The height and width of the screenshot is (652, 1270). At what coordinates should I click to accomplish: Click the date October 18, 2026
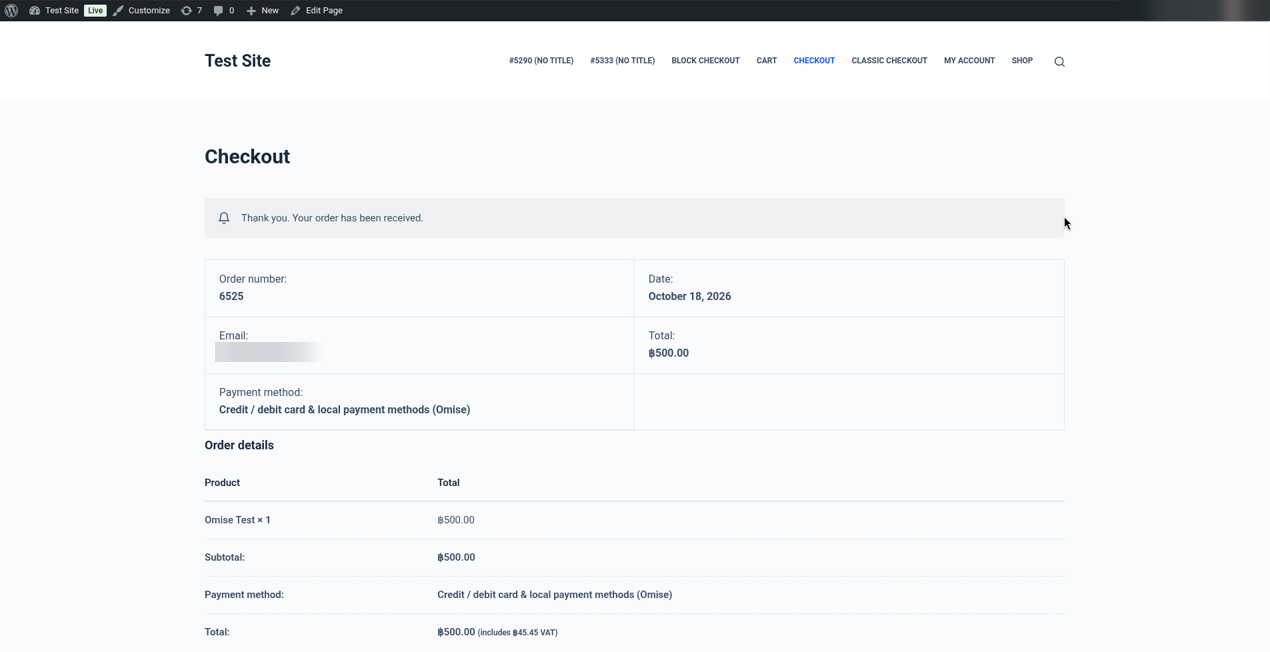[x=689, y=296]
